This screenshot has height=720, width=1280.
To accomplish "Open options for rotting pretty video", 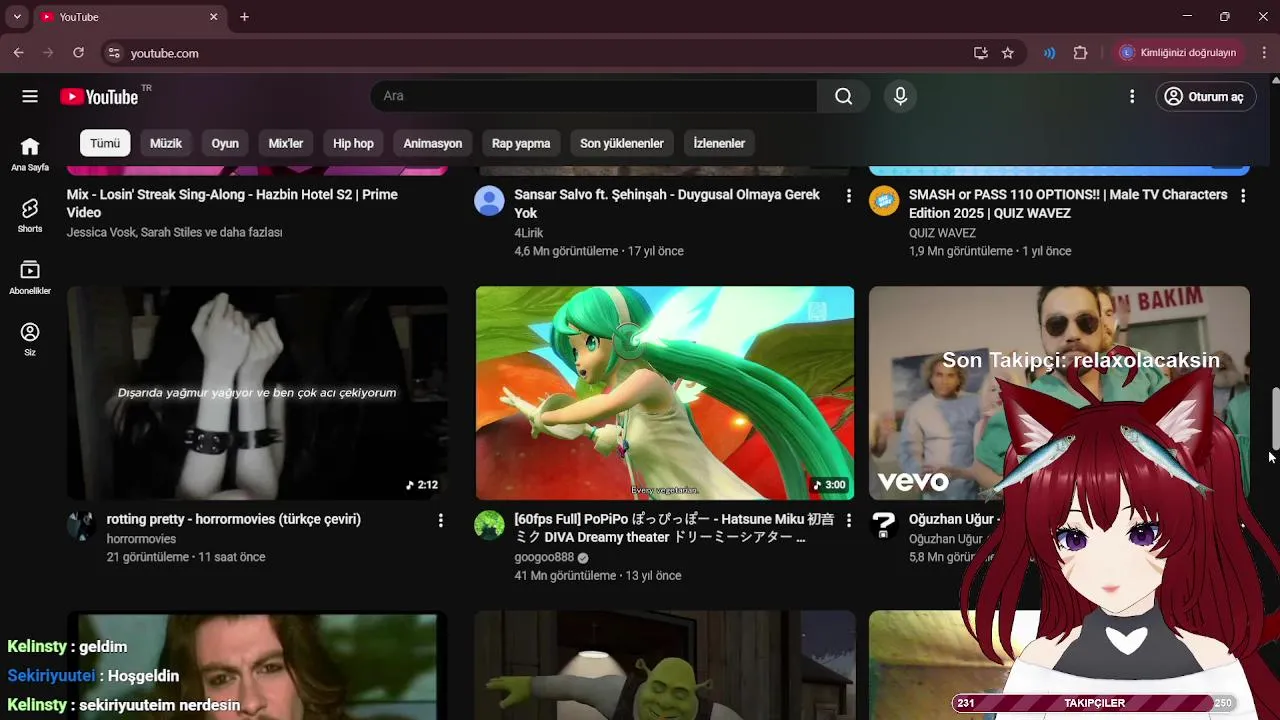I will point(440,520).
